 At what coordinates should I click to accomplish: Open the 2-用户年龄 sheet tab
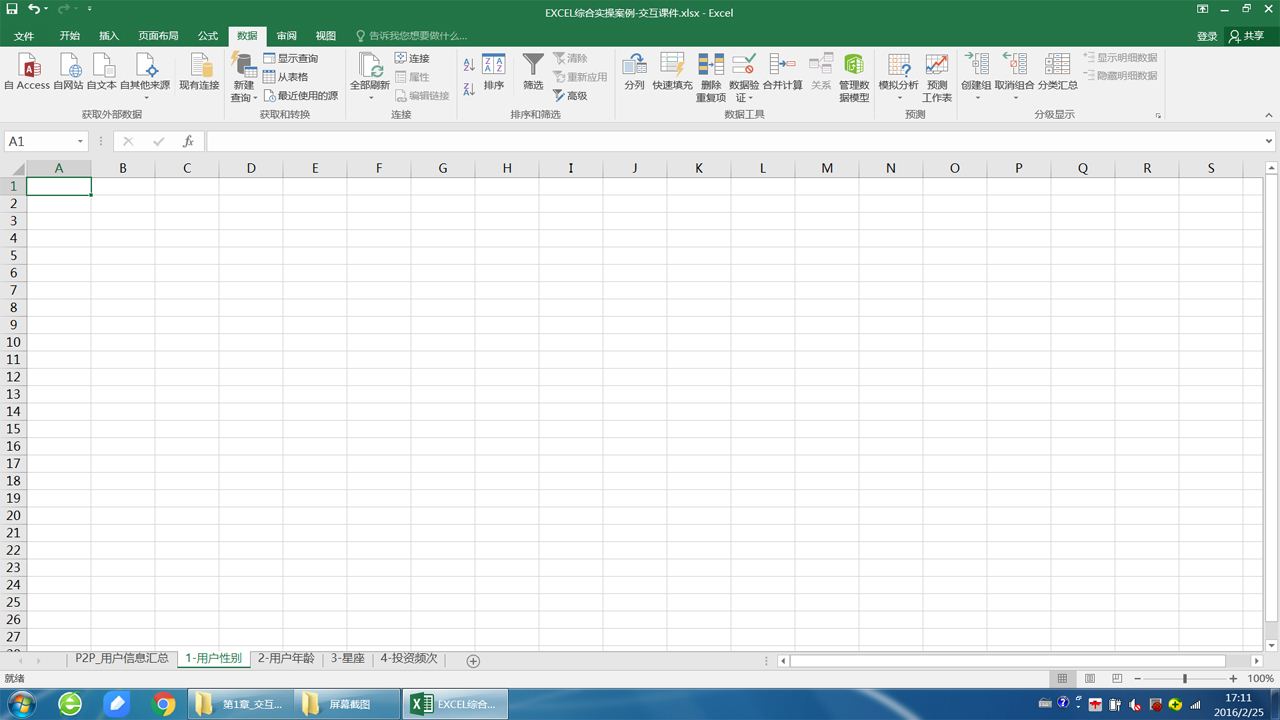(x=286, y=659)
